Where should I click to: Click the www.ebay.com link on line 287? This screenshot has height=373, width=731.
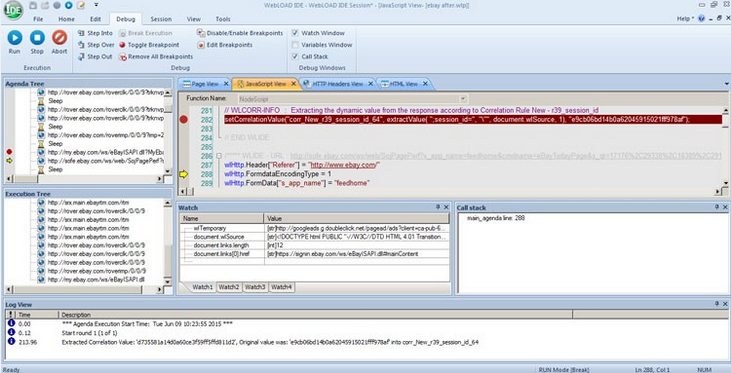[x=345, y=165]
